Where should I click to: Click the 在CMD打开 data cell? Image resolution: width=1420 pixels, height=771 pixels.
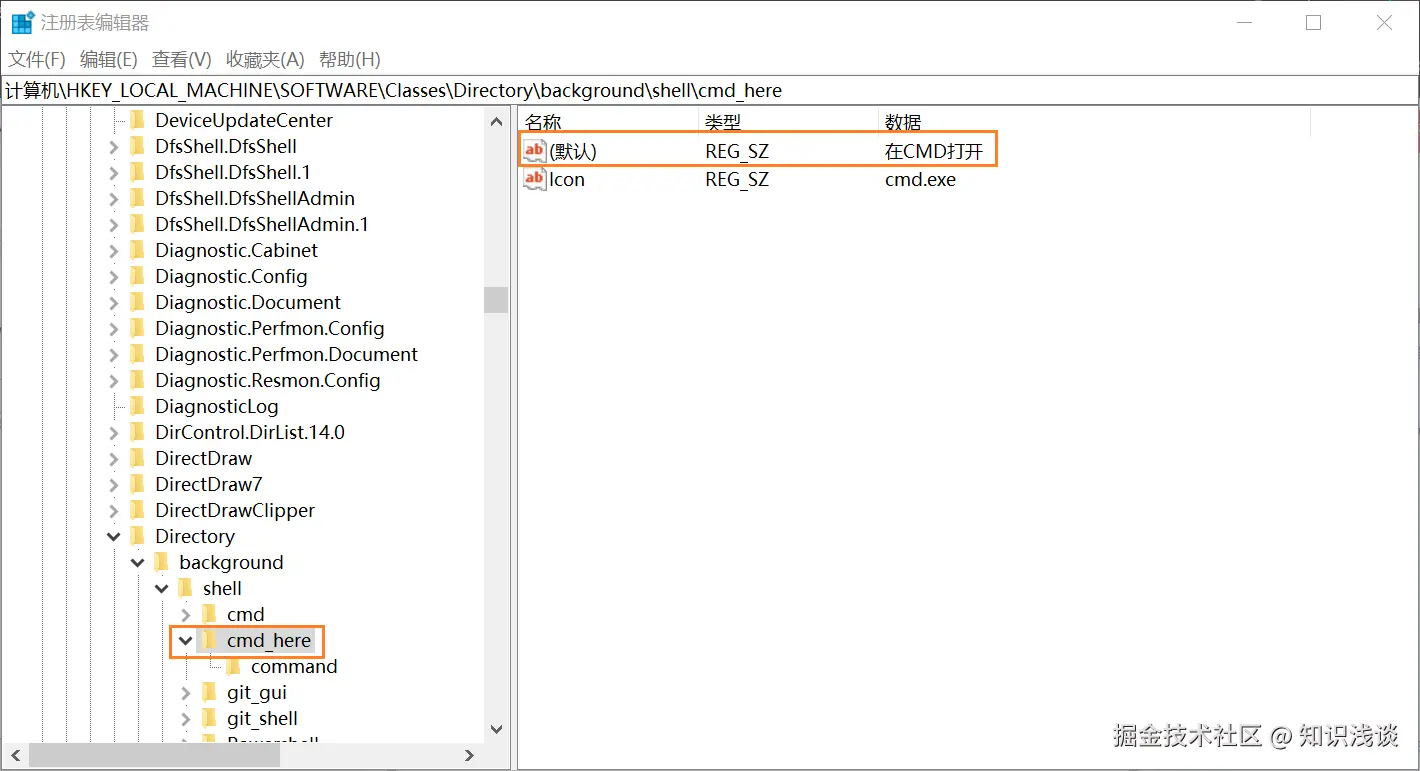pyautogui.click(x=934, y=151)
